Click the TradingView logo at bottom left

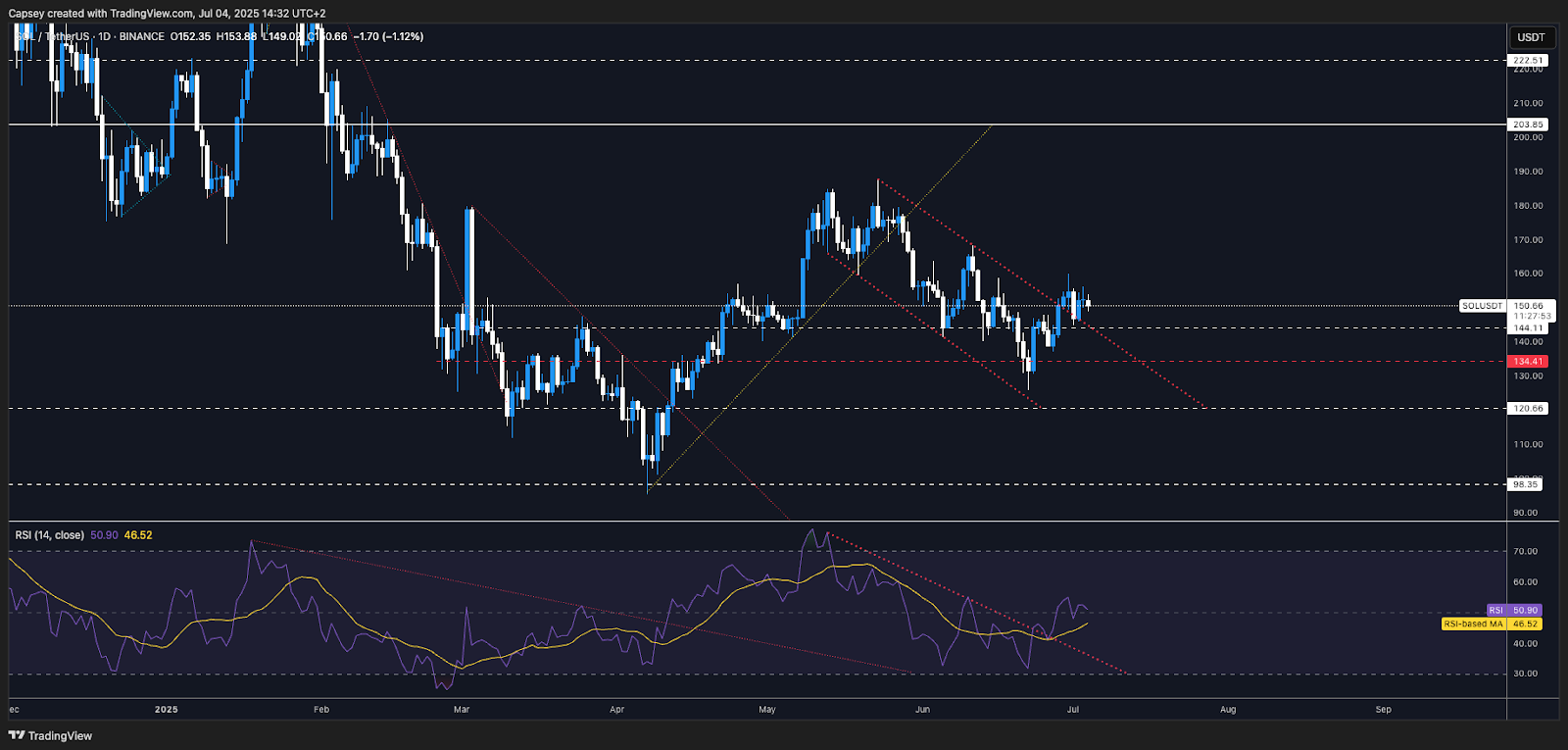click(51, 735)
